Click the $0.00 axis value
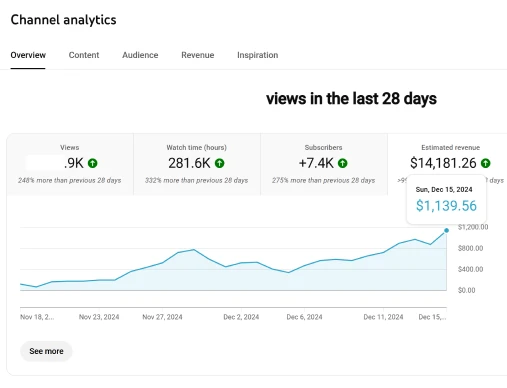The image size is (507, 388). (466, 290)
